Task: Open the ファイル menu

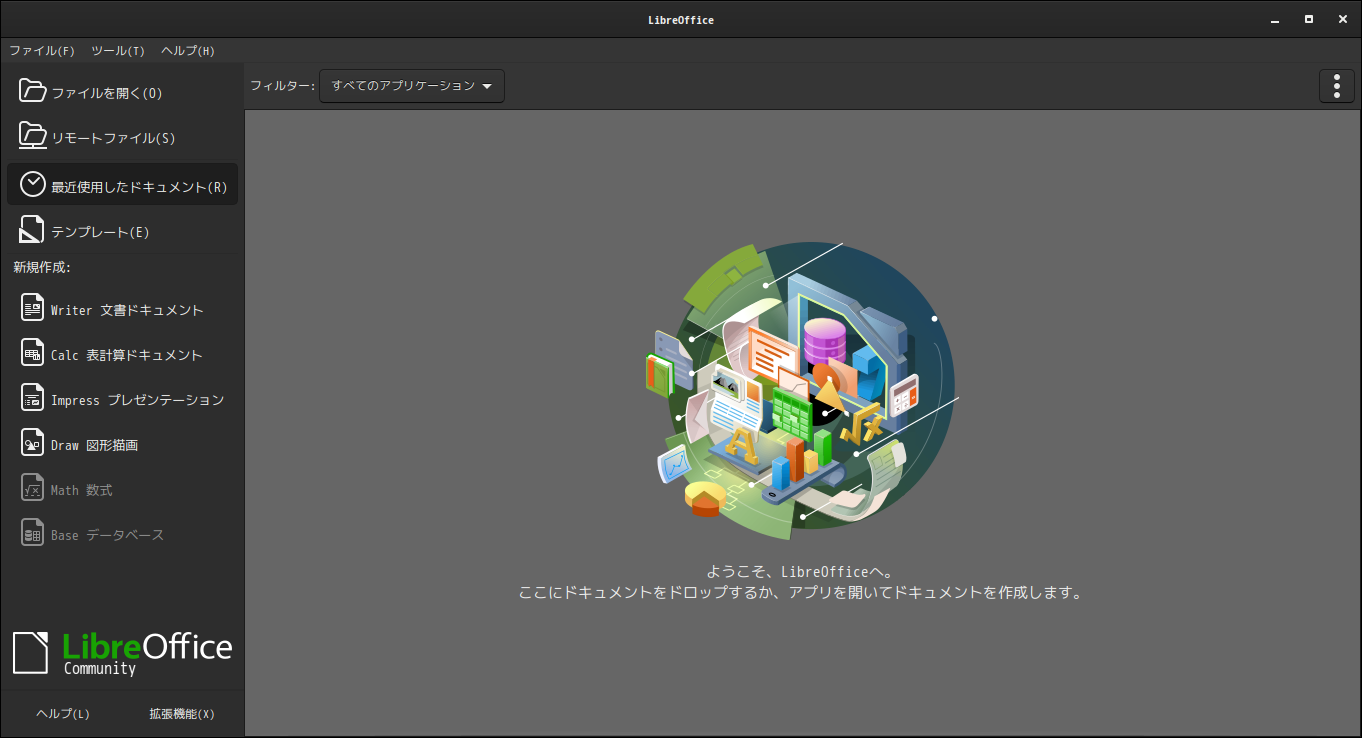Action: pos(42,50)
